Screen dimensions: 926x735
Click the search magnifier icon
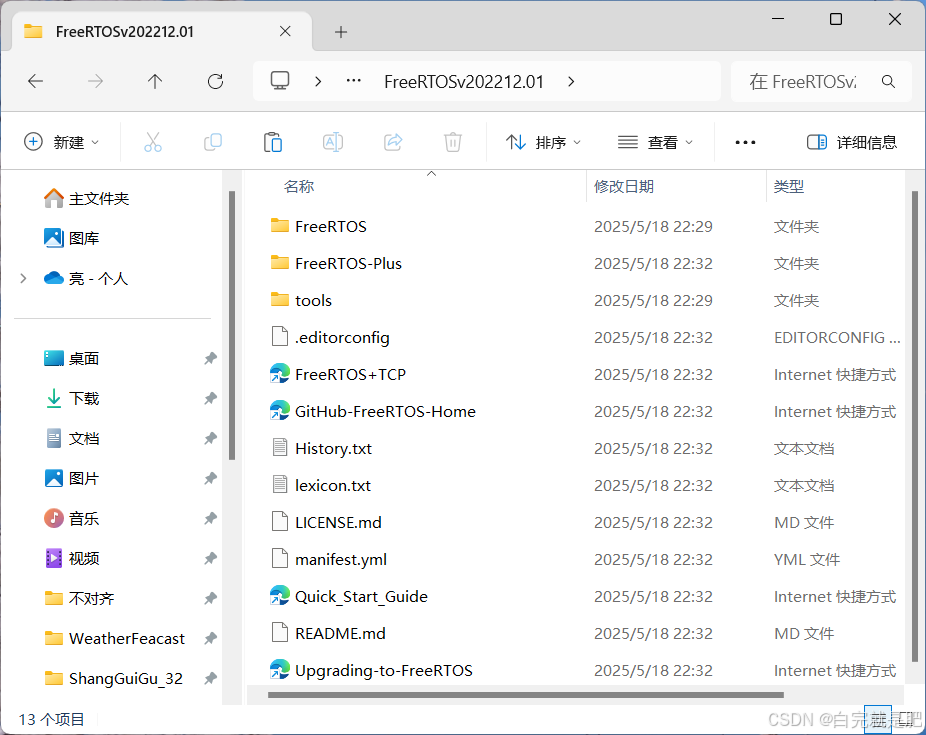coord(888,81)
